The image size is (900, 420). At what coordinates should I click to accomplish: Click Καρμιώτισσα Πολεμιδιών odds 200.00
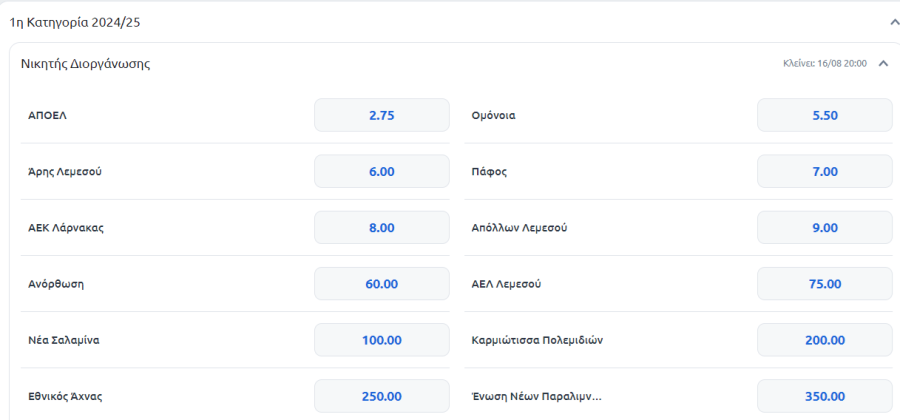click(x=825, y=340)
